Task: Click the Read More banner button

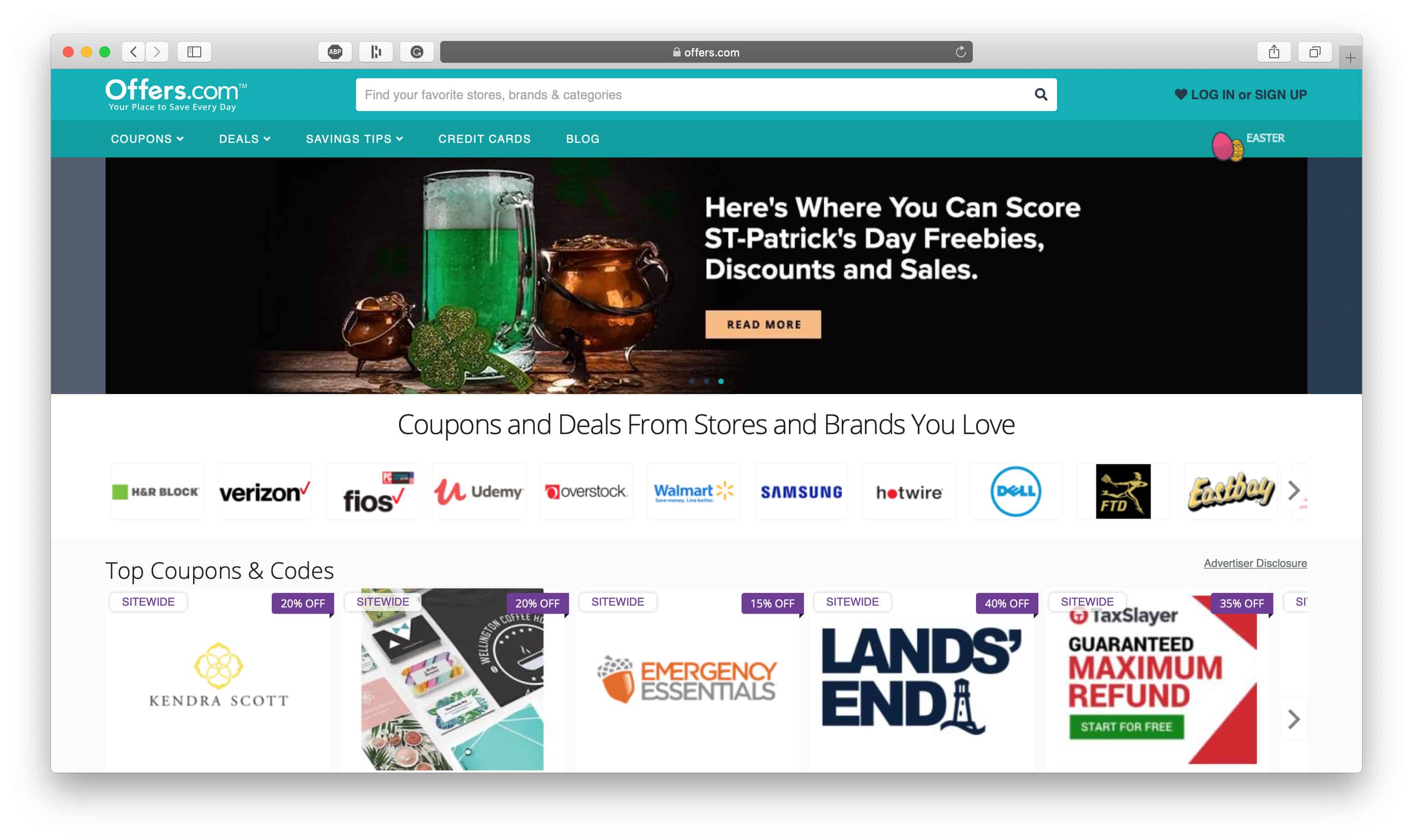Action: coord(763,324)
